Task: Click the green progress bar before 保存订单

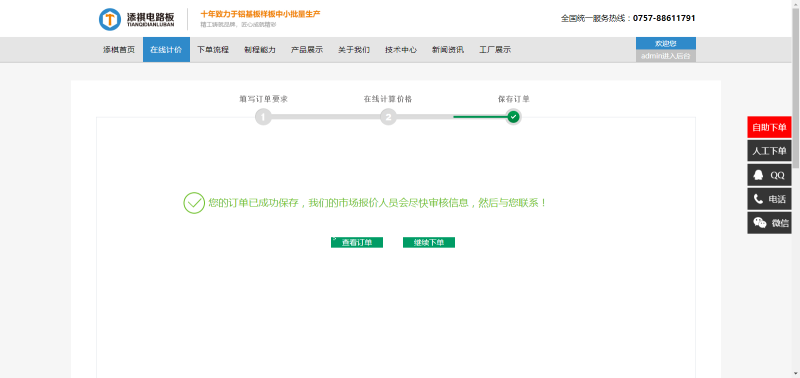Action: pyautogui.click(x=480, y=117)
